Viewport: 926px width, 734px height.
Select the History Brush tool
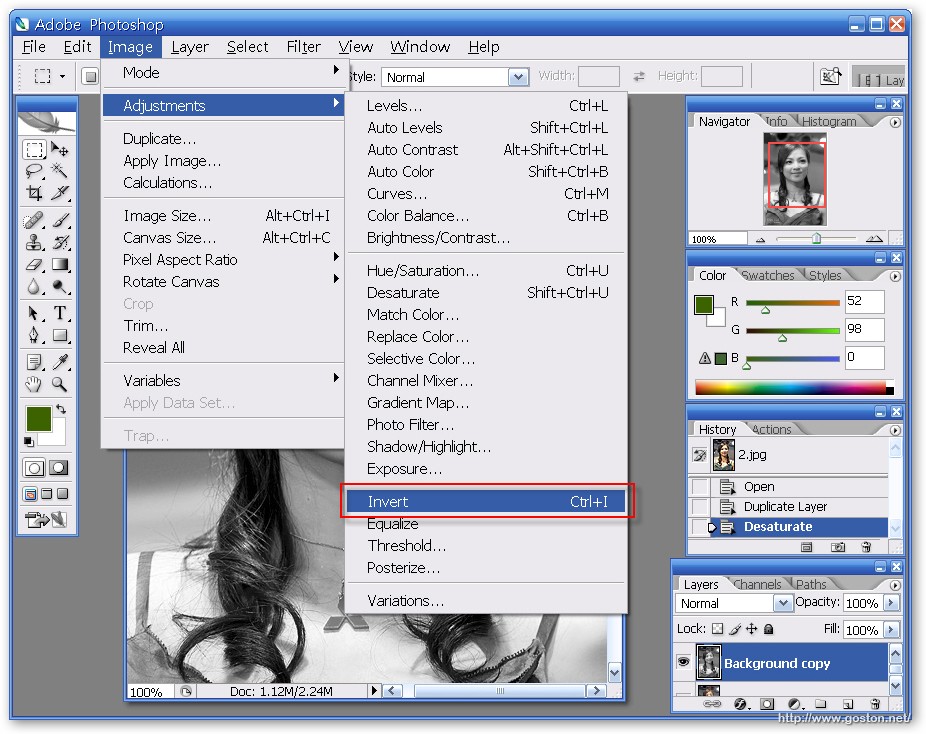pos(60,242)
